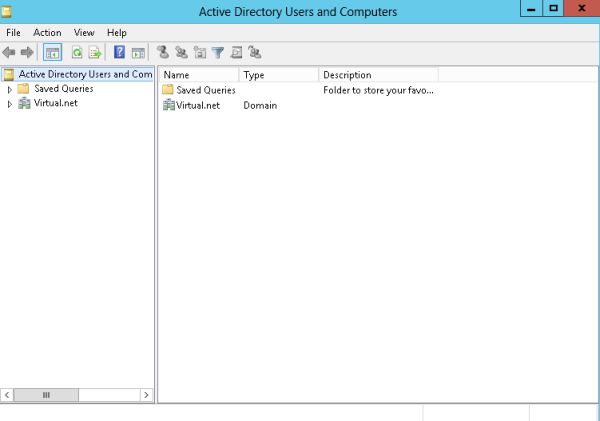Sort by the Type column header
The image size is (600, 421).
coord(279,75)
